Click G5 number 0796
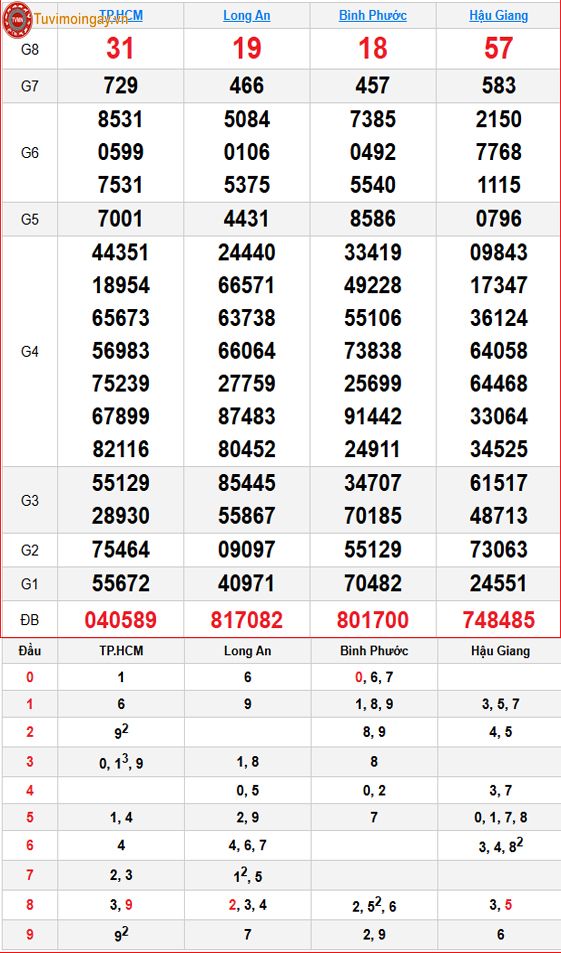Screen dimensions: 561x953 498,219
